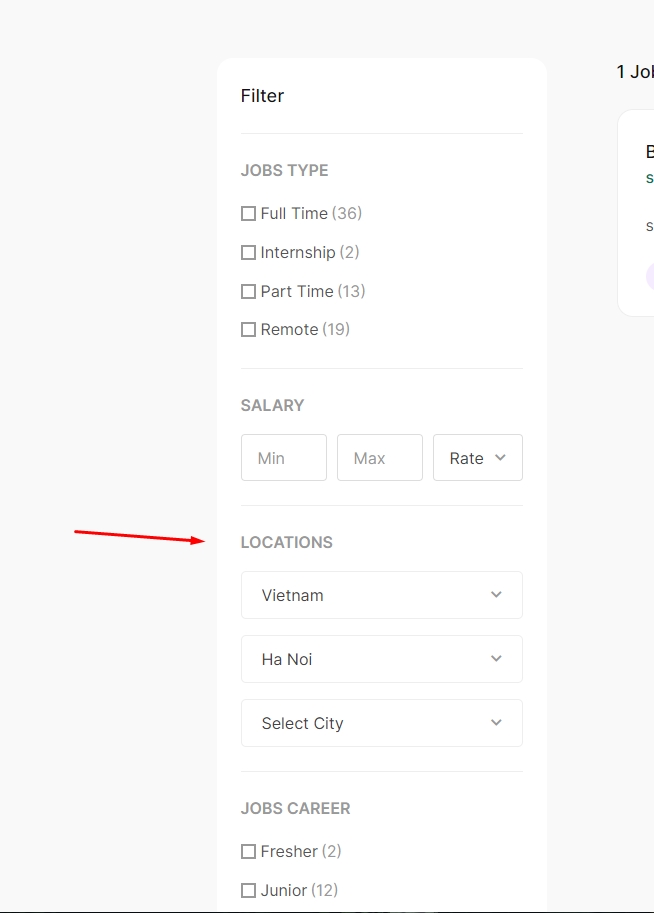Click the Full Time label text
The image size is (654, 913).
(294, 214)
